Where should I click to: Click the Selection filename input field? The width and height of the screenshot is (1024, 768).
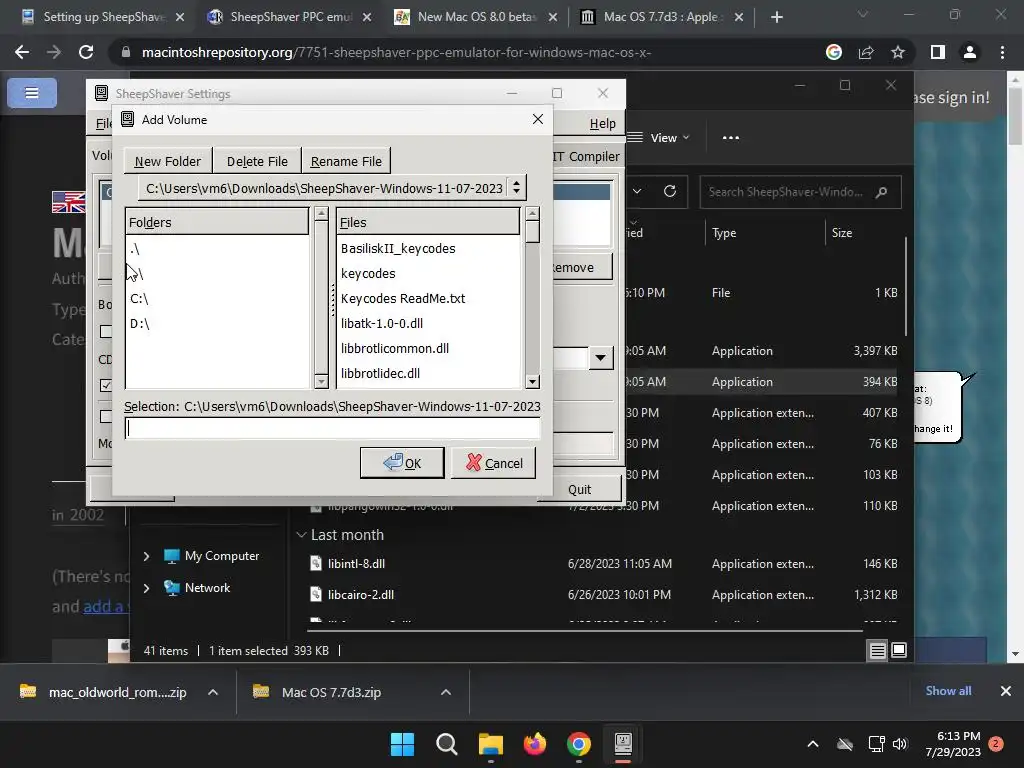pos(332,428)
